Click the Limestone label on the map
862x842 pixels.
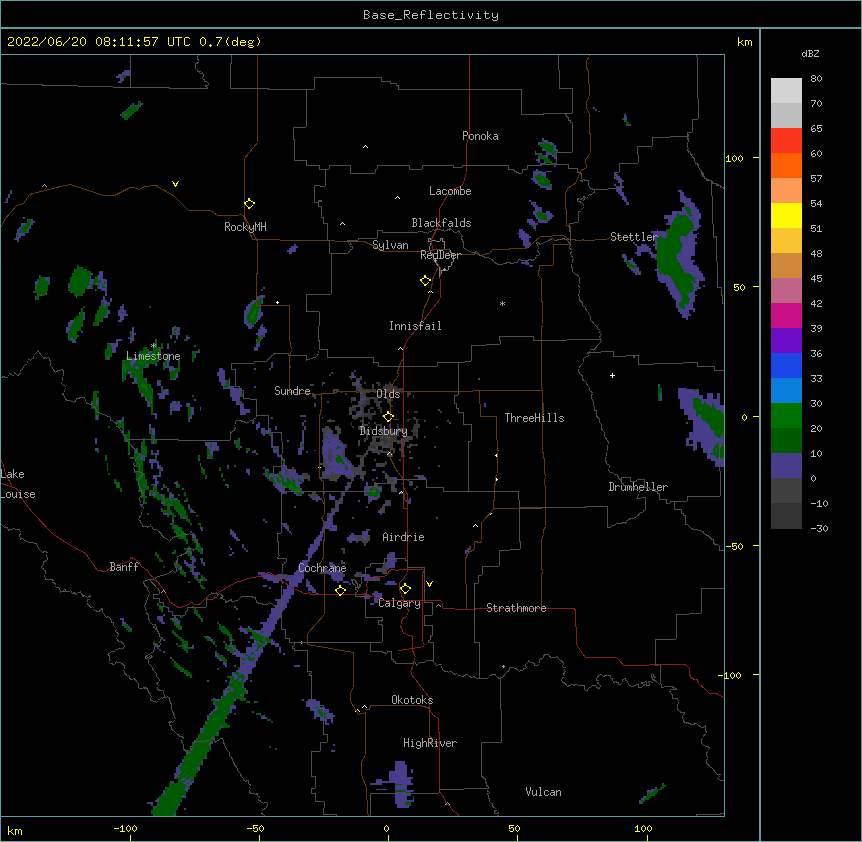[x=153, y=356]
